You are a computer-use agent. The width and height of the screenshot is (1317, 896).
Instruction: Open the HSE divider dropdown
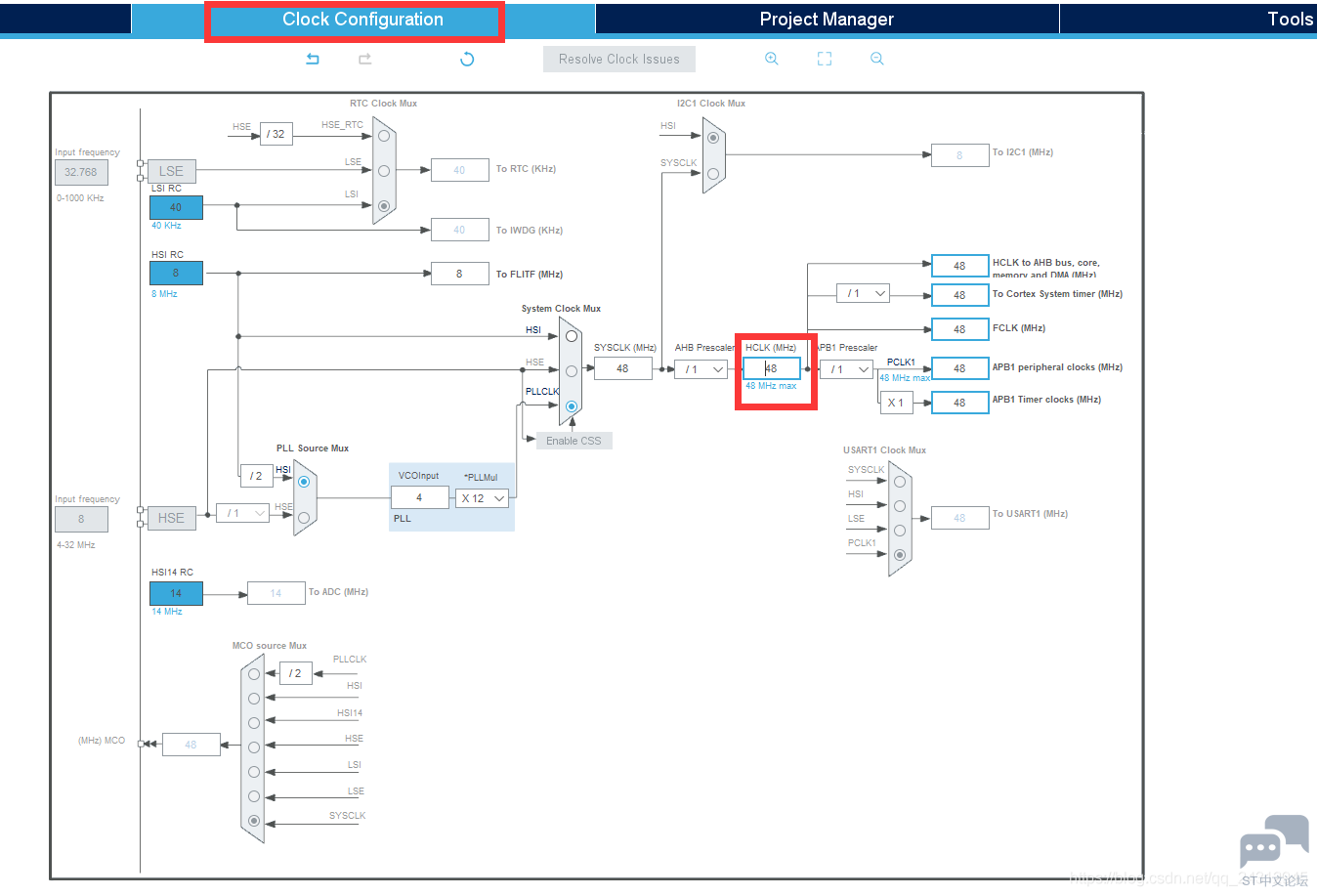point(243,513)
